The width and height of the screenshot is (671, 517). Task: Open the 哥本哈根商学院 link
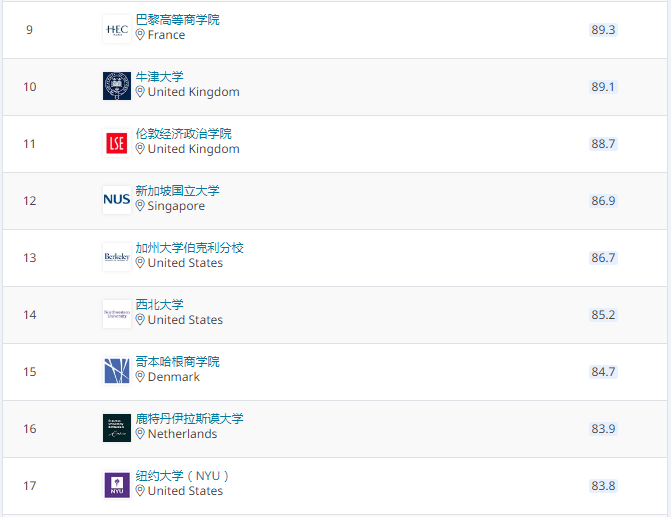(178, 361)
